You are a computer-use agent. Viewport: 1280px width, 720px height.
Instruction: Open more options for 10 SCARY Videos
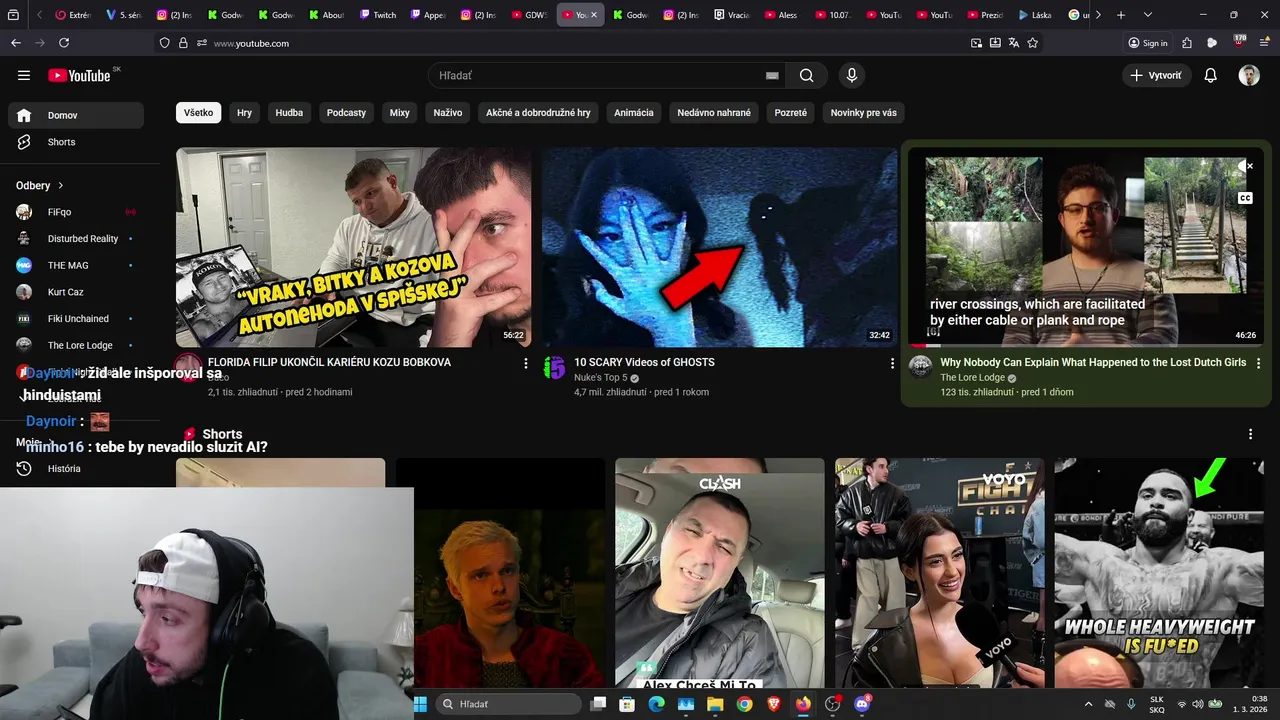892,364
